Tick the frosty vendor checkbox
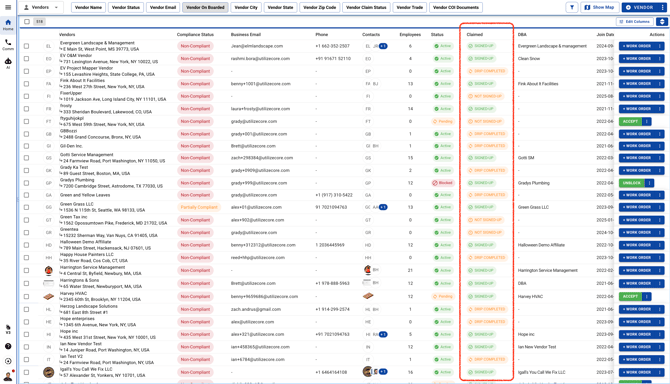This screenshot has width=670, height=384. [x=26, y=109]
